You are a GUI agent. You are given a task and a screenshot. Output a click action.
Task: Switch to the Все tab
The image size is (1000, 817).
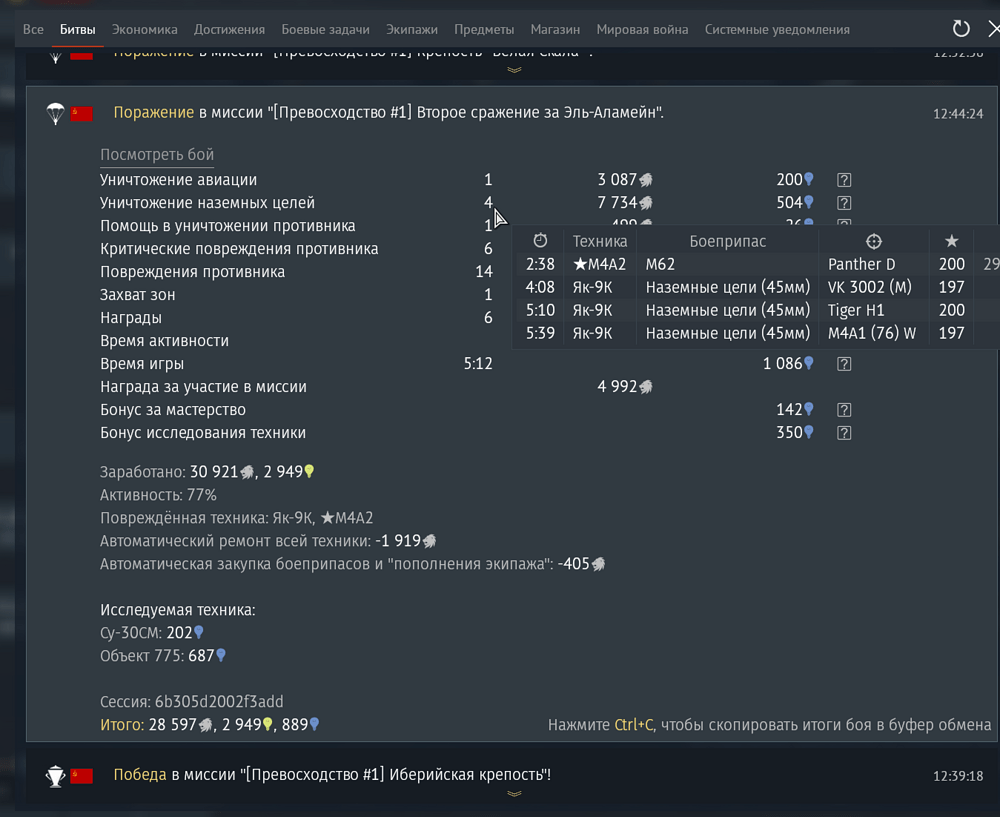click(x=33, y=29)
